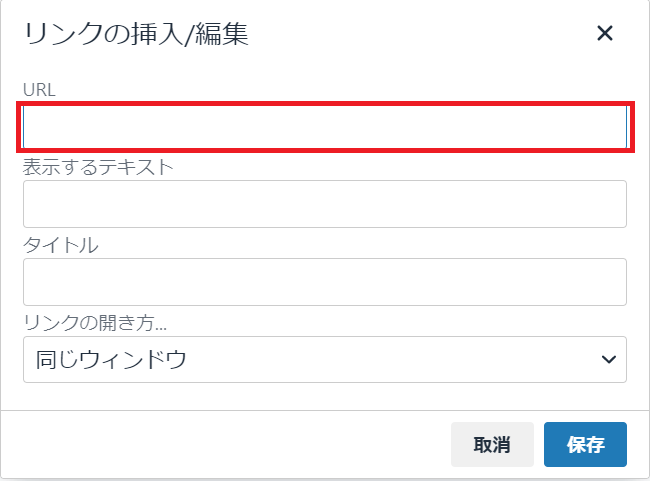Focus the 表示するテキスト text box
This screenshot has height=481, width=650.
click(325, 204)
